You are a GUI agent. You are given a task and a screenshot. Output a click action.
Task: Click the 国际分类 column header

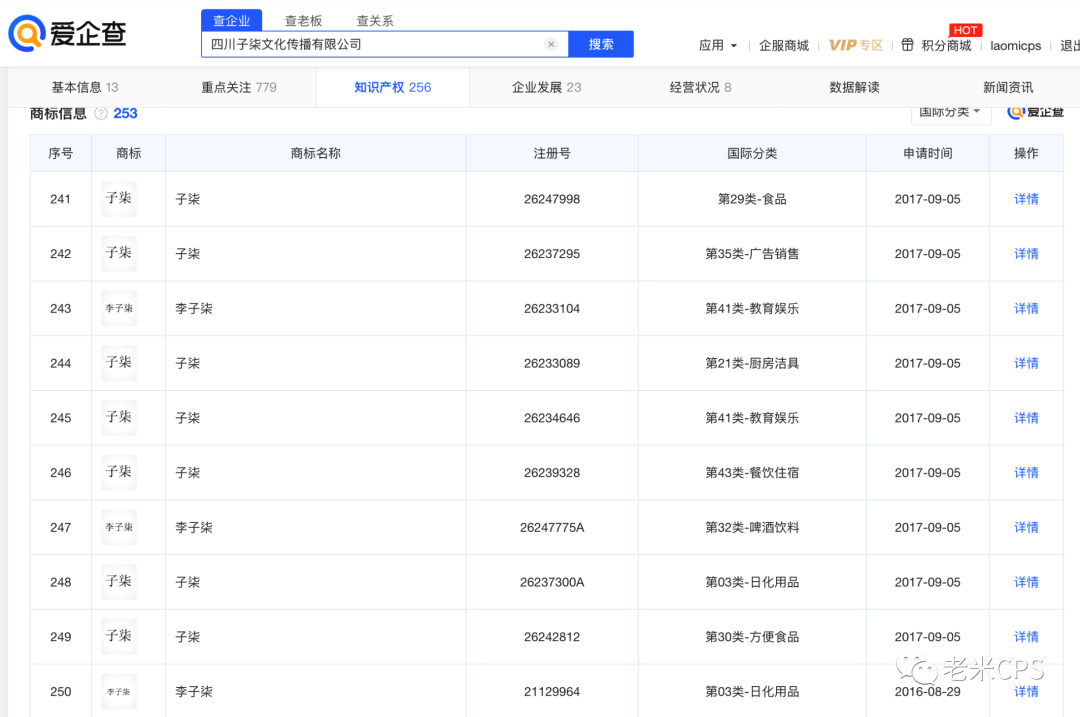point(752,154)
